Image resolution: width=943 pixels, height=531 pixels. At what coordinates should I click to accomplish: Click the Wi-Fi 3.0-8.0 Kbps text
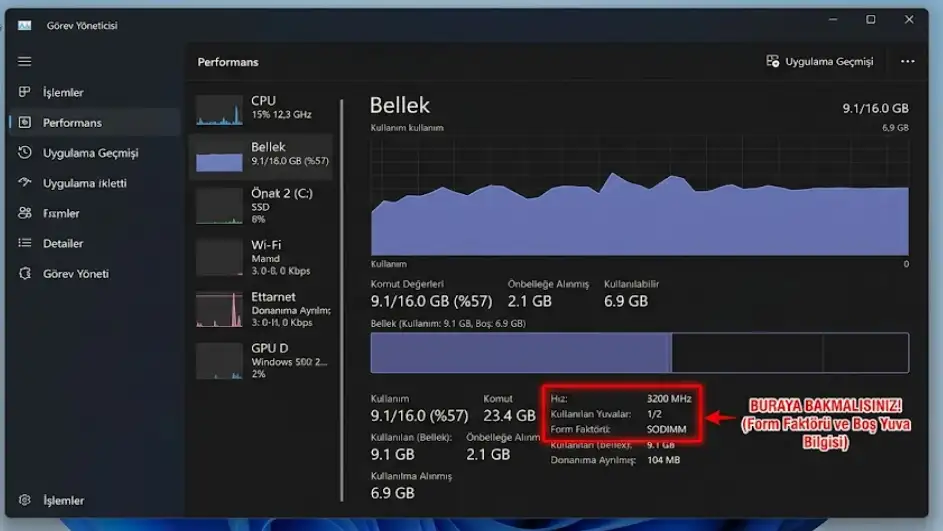[281, 271]
